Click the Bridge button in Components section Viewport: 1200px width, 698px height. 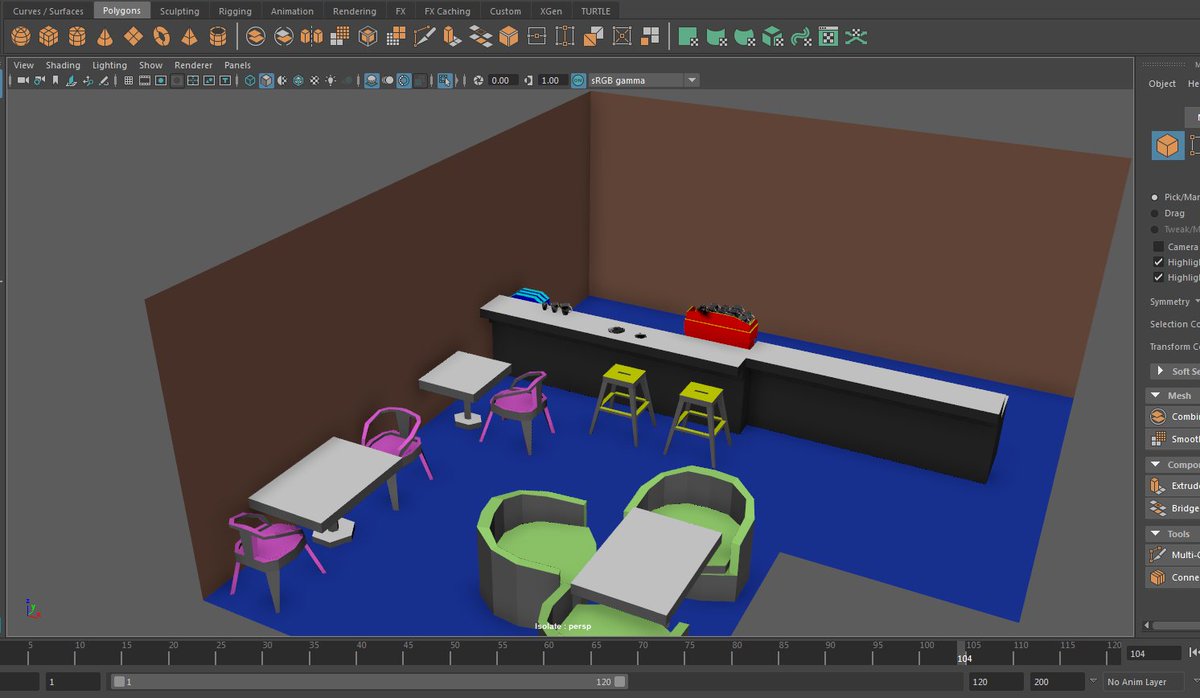[x=1173, y=508]
